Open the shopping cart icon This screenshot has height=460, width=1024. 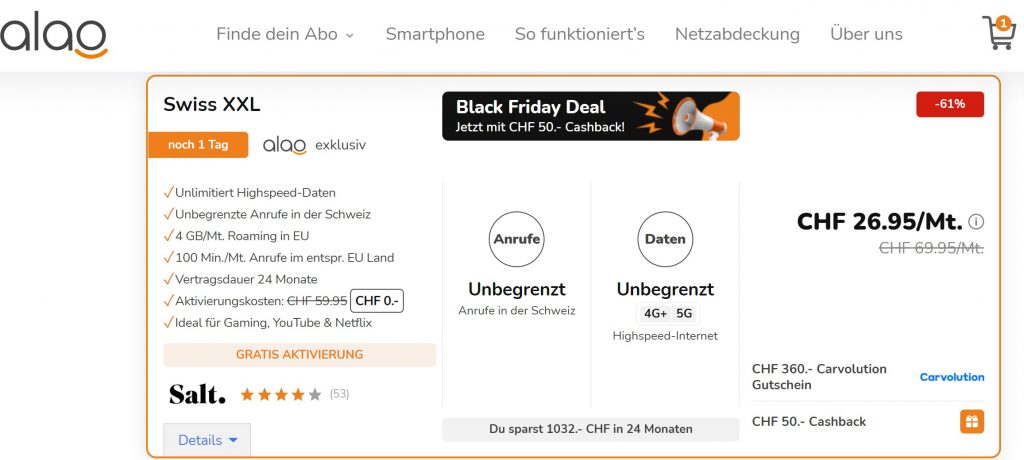pos(998,33)
